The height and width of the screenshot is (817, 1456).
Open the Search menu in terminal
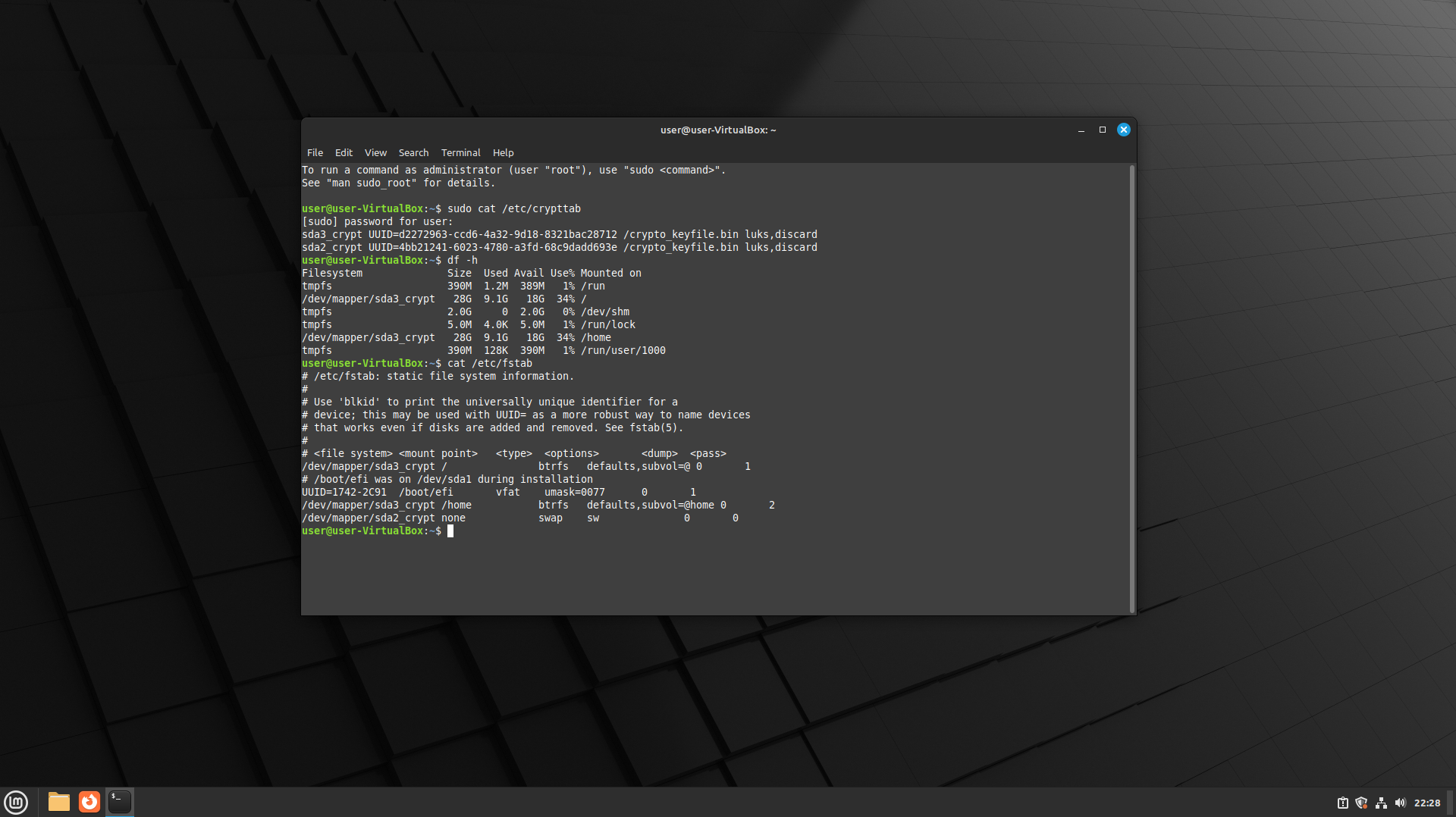coord(413,152)
